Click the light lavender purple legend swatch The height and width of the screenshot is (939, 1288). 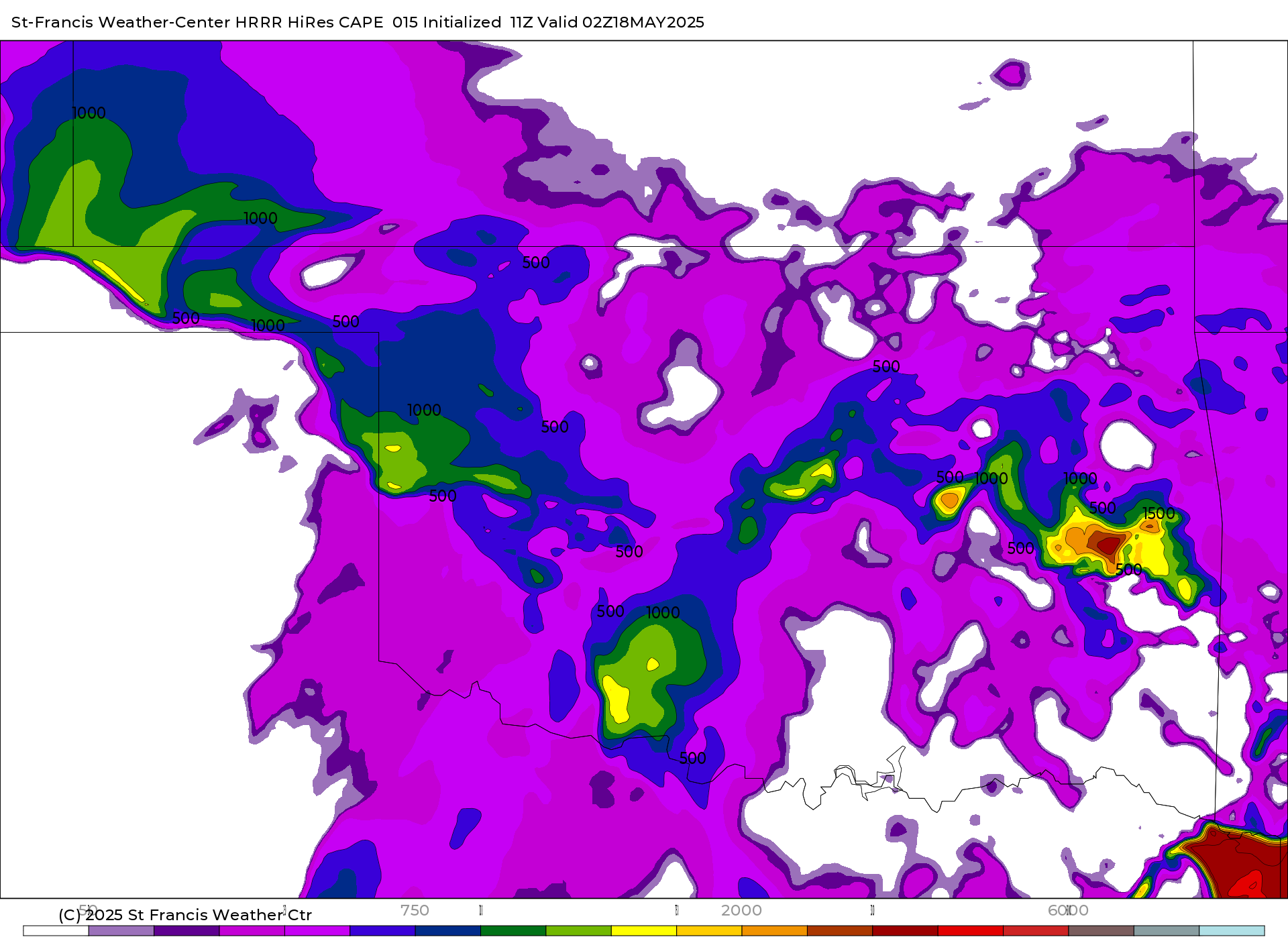pos(121,931)
